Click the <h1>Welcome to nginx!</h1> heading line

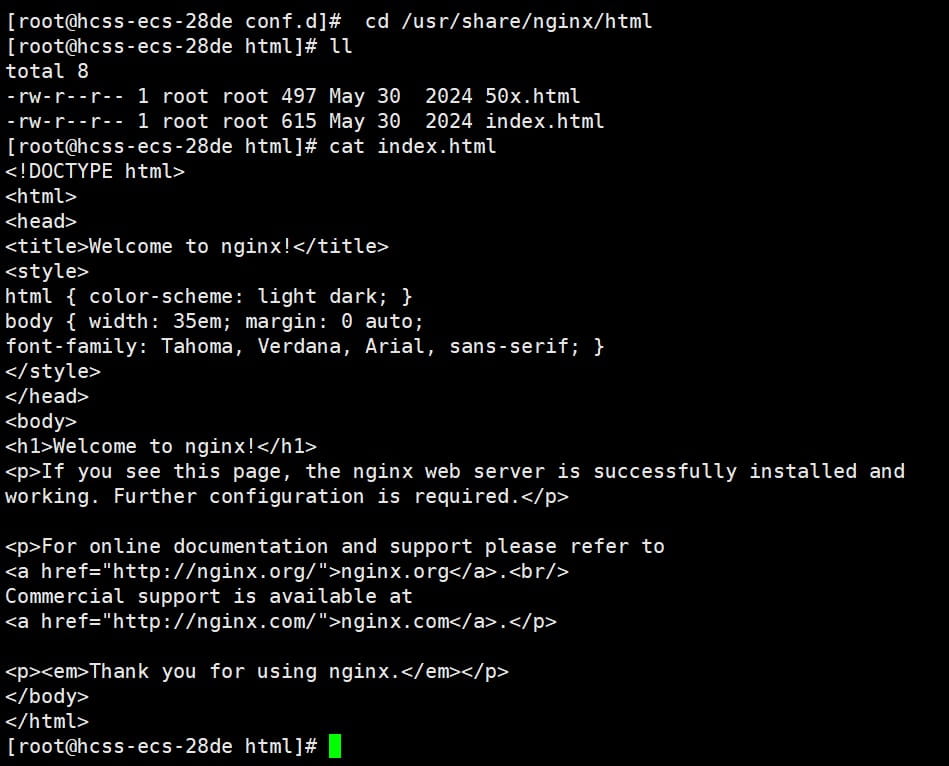click(161, 446)
